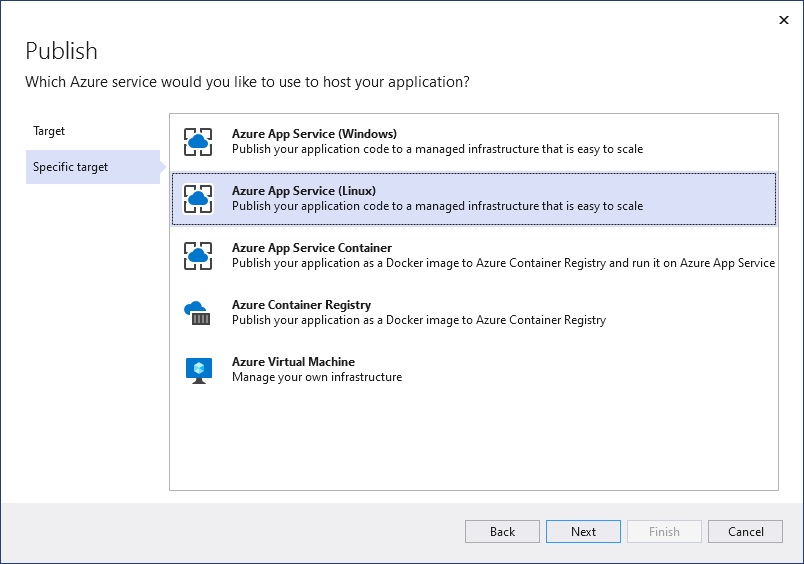The height and width of the screenshot is (564, 804).
Task: Click the Azure App Service (Windows) icon
Action: (x=198, y=142)
